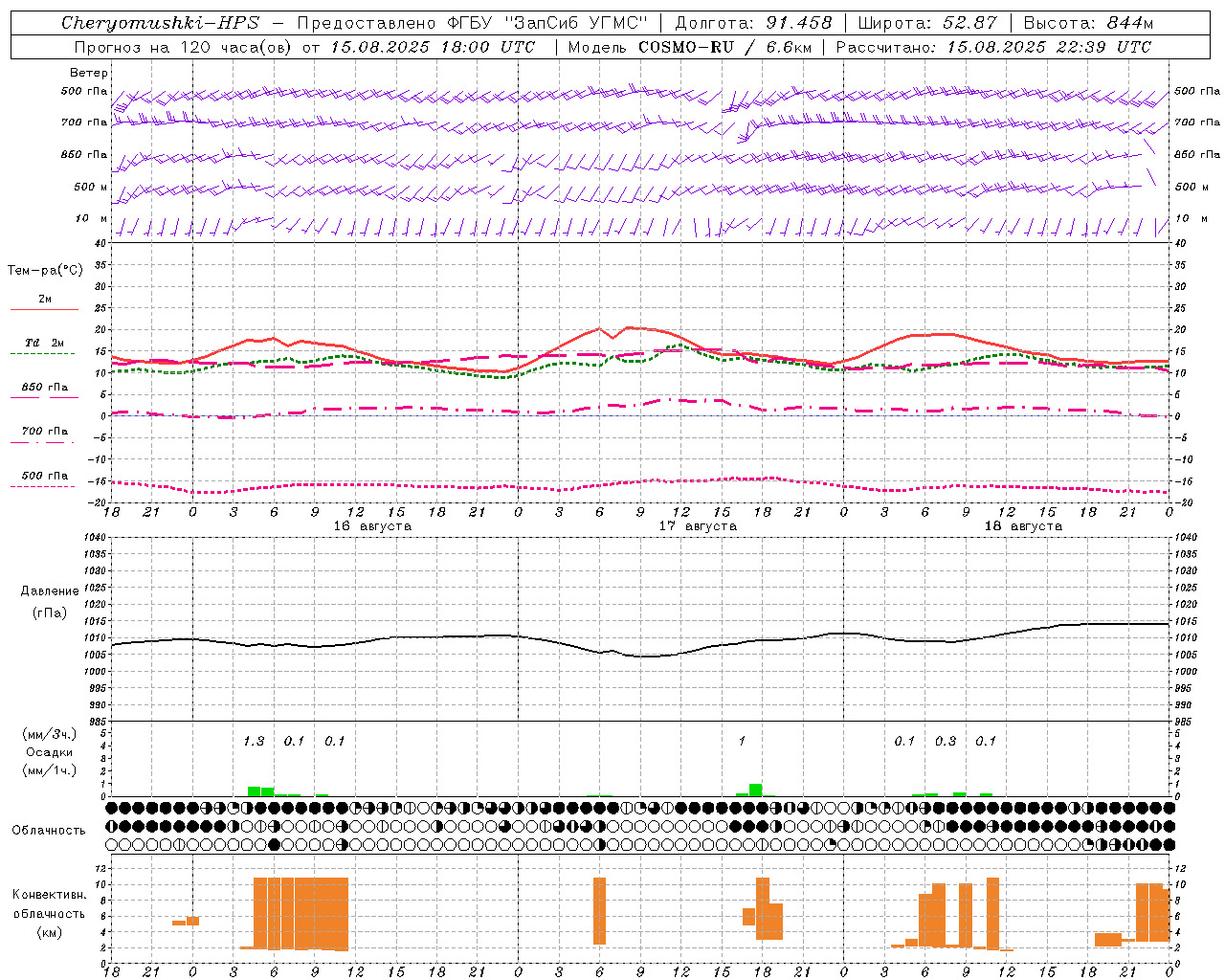
Task: Click the red solid '2м' legend line
Action: point(44,309)
